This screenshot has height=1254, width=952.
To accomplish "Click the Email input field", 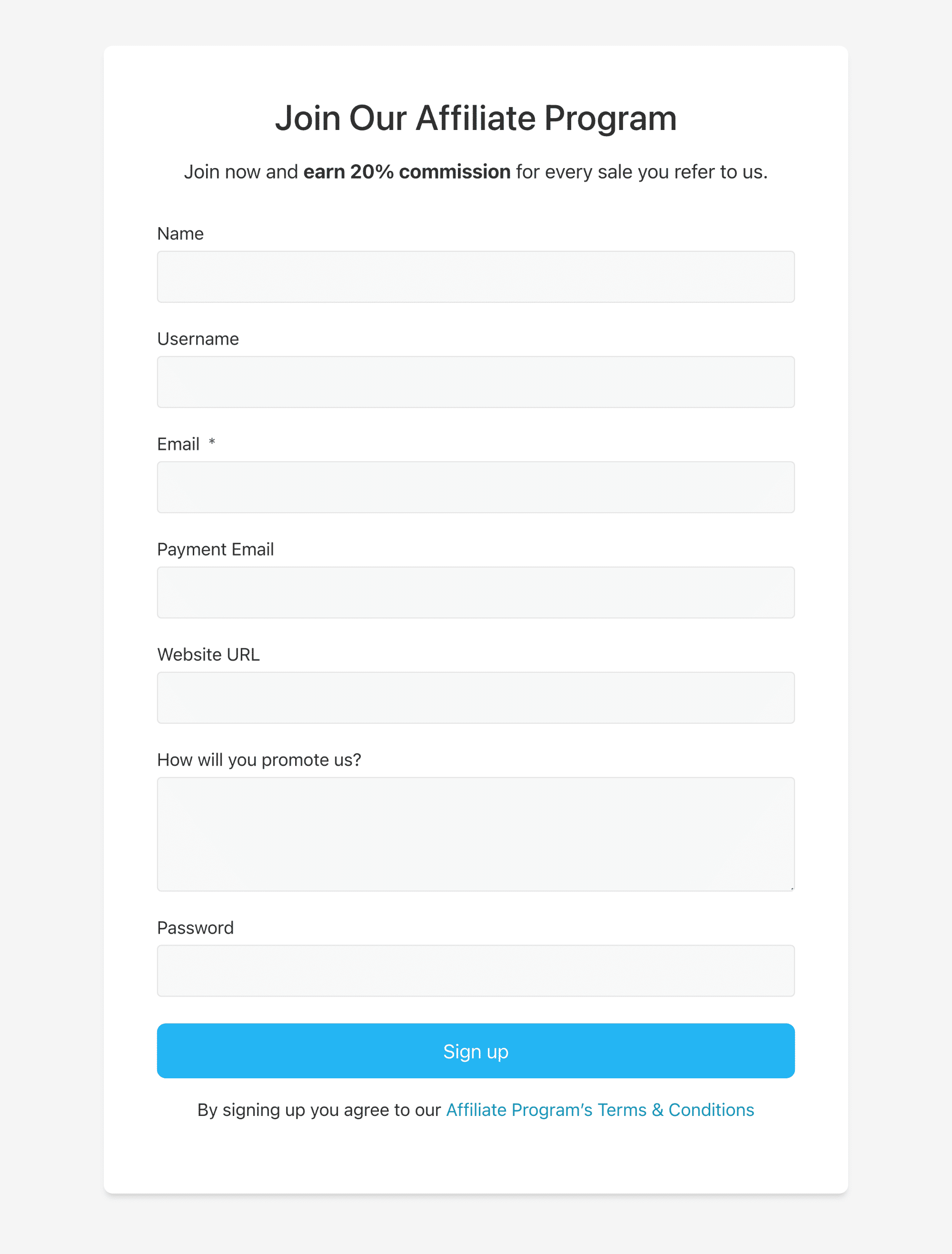I will tap(476, 487).
